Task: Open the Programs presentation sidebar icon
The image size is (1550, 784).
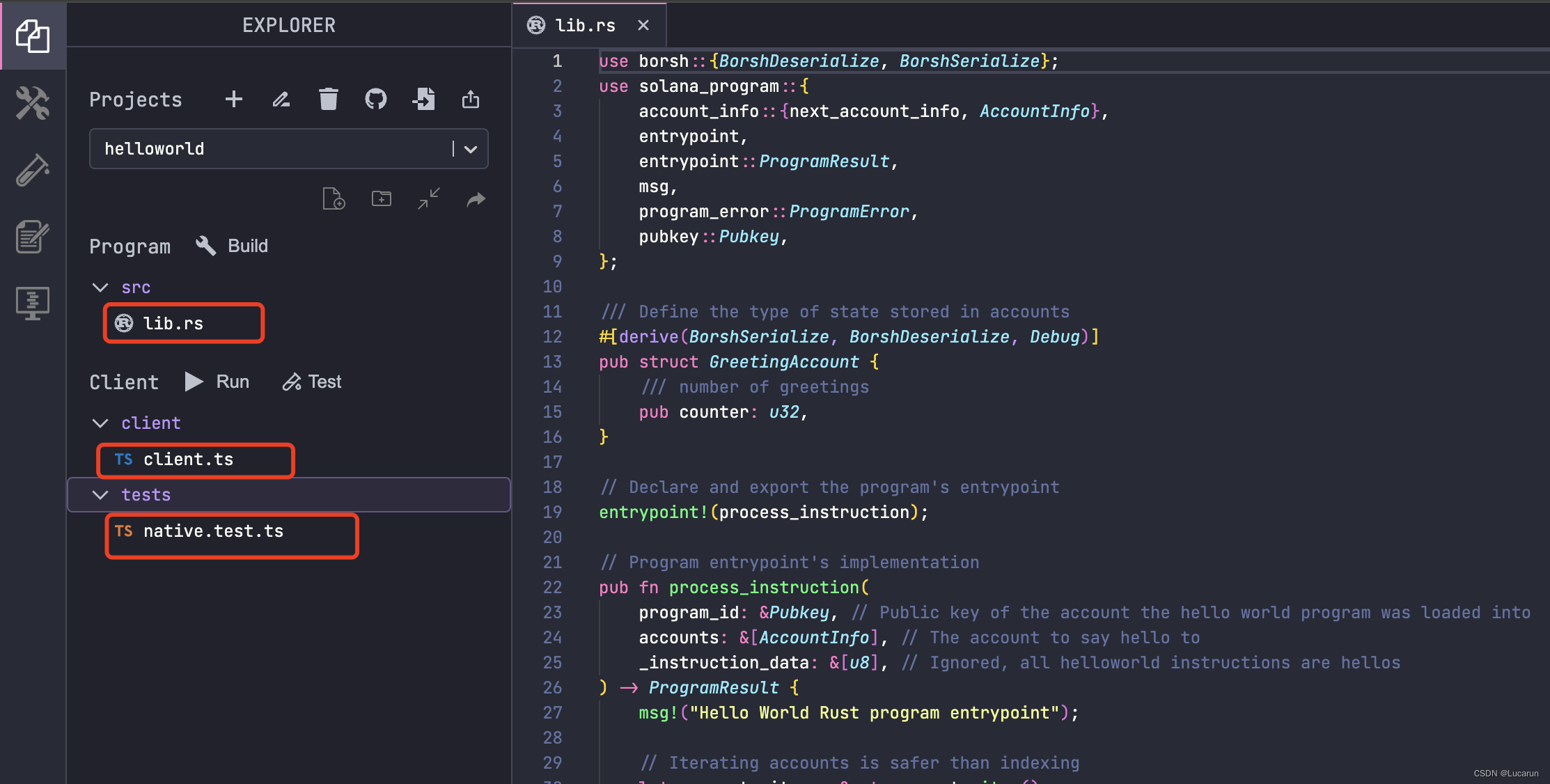Action: [x=32, y=304]
